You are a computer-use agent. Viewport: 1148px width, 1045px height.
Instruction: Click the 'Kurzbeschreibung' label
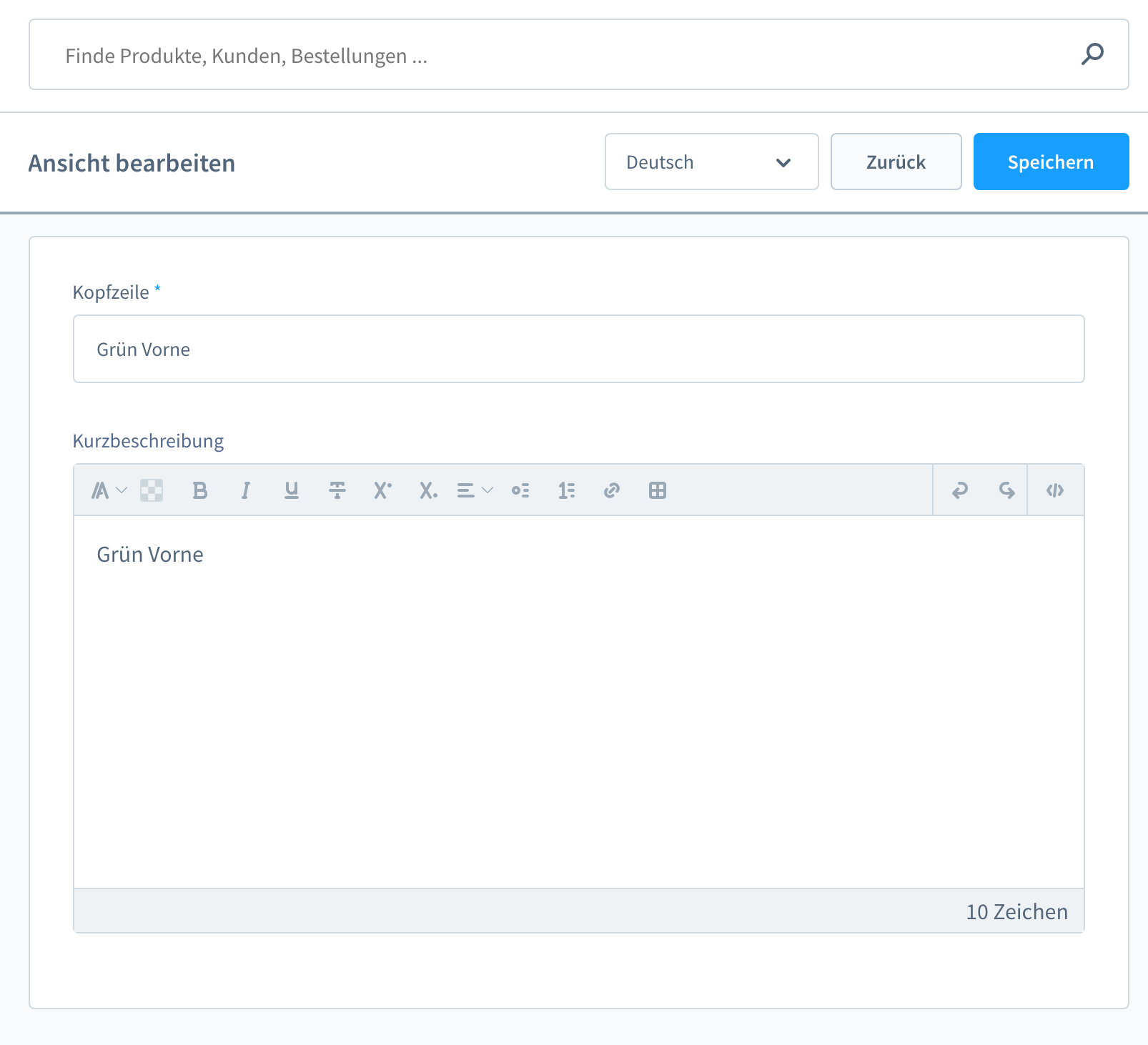[x=149, y=441]
